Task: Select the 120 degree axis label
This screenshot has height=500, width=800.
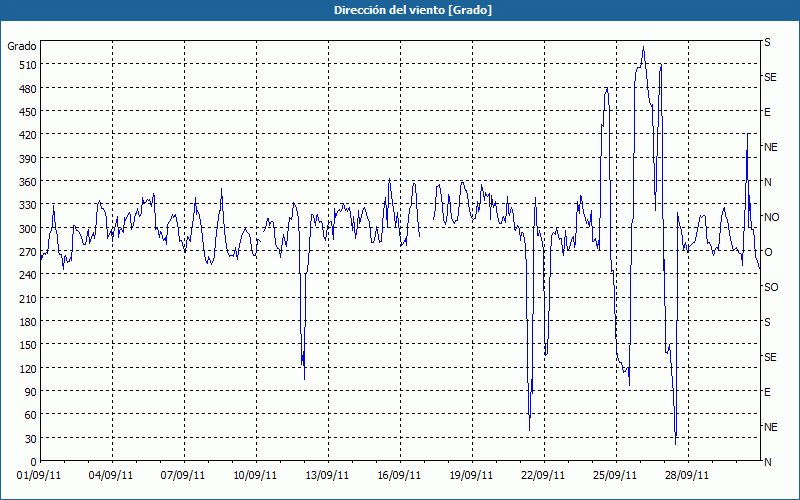Action: [x=27, y=369]
